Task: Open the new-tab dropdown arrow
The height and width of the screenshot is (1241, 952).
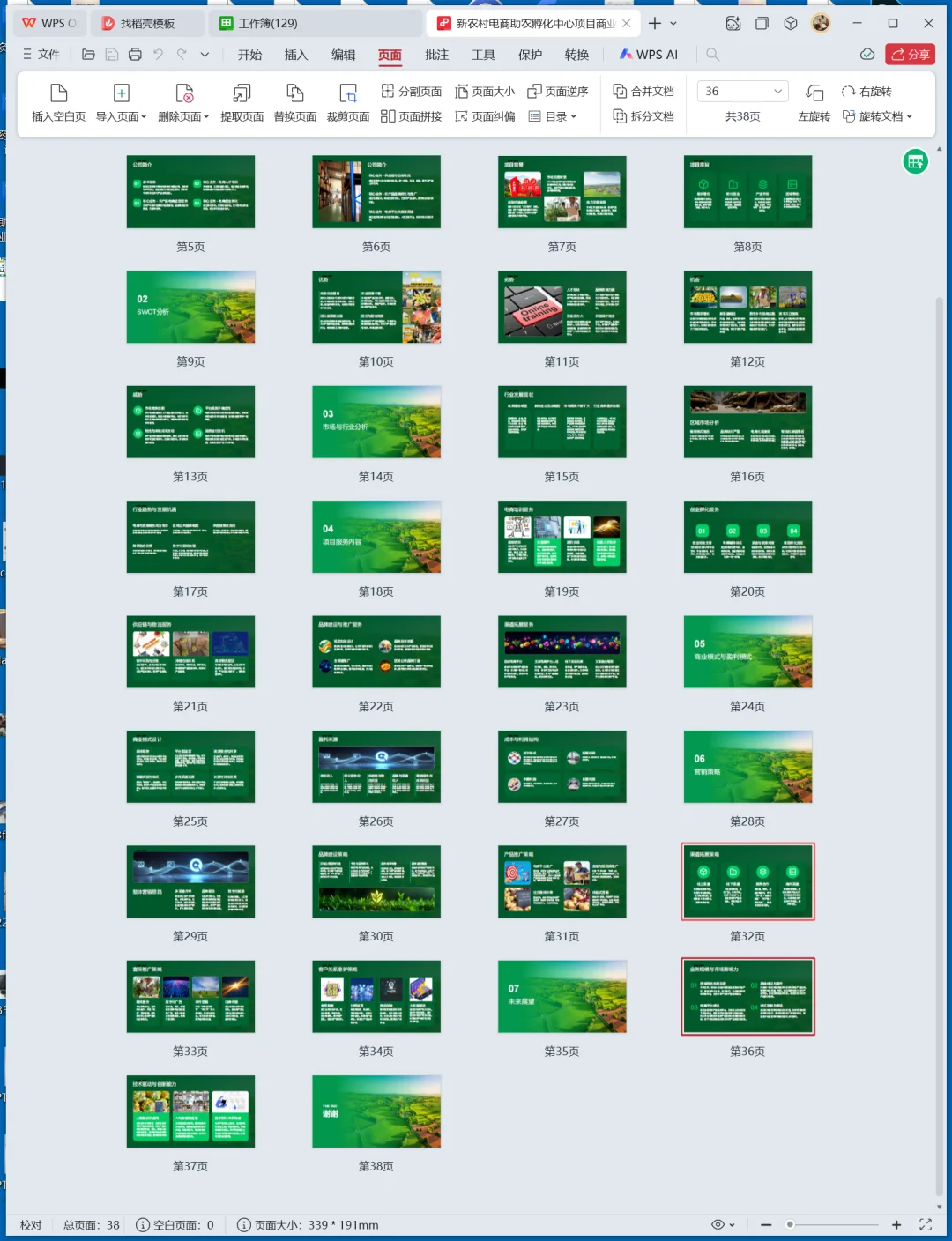Action: pos(673,23)
